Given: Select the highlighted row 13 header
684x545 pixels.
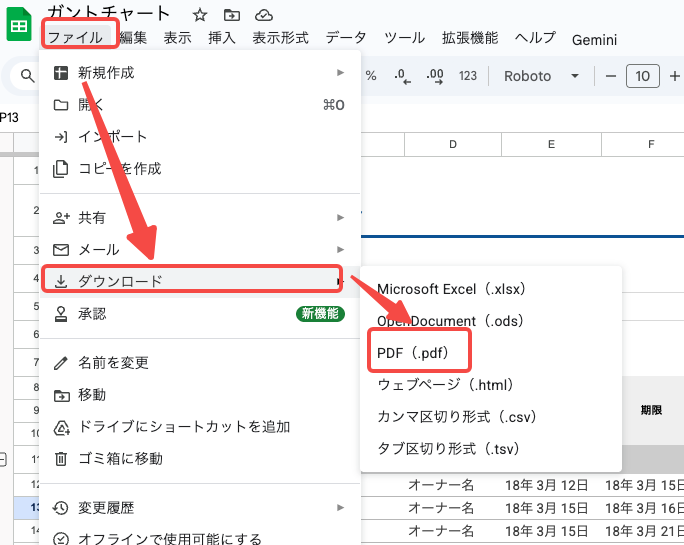Looking at the screenshot, I should coord(27,507).
